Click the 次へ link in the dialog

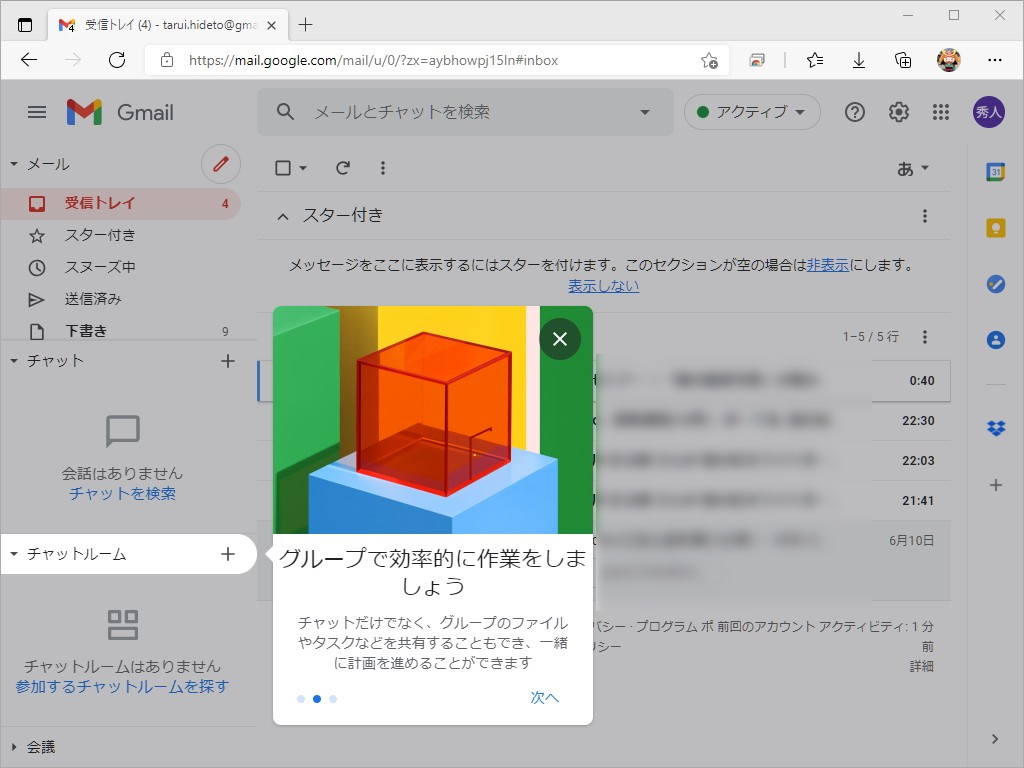tap(545, 697)
